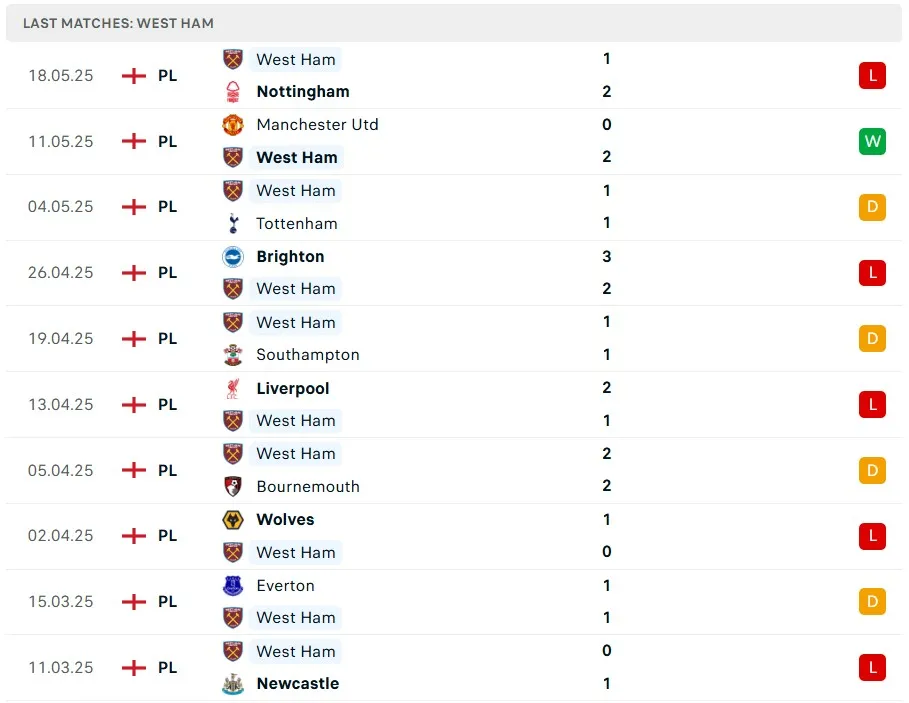Click the Everton club crest
The image size is (909, 703).
233,585
